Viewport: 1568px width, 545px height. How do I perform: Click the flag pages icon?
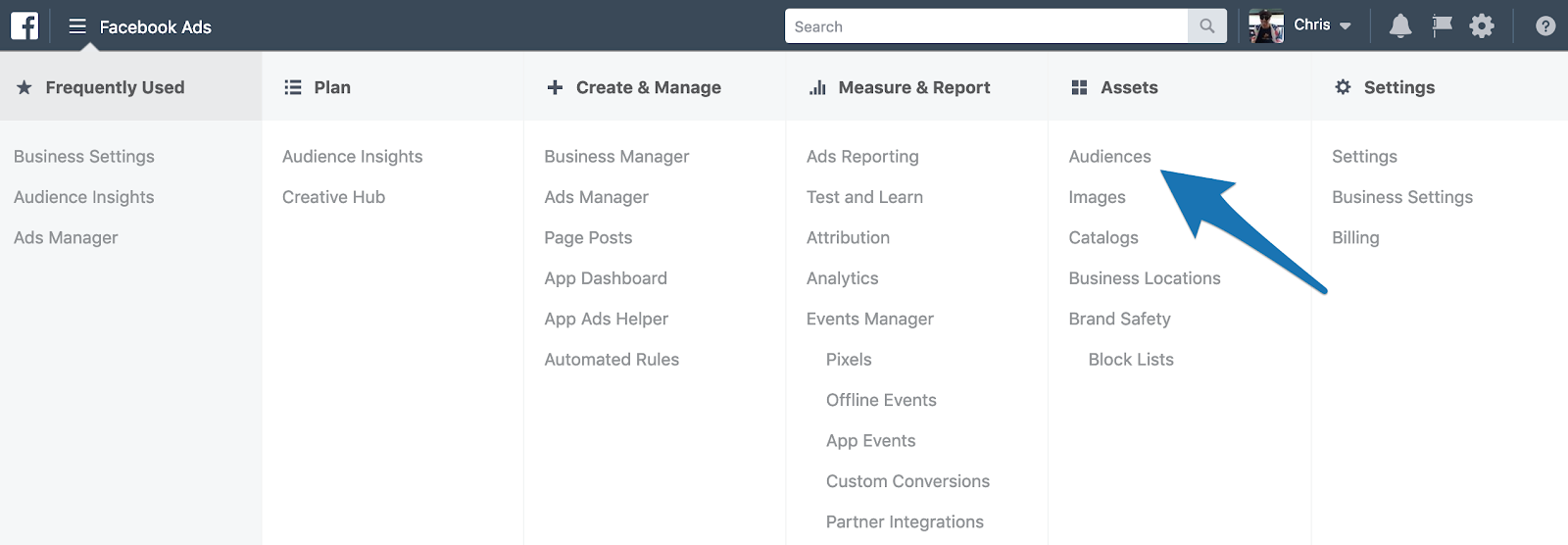click(1442, 26)
